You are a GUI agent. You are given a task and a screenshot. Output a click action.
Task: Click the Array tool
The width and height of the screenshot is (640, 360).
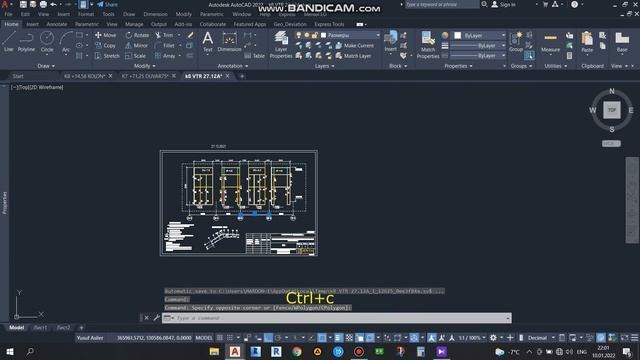coord(165,56)
